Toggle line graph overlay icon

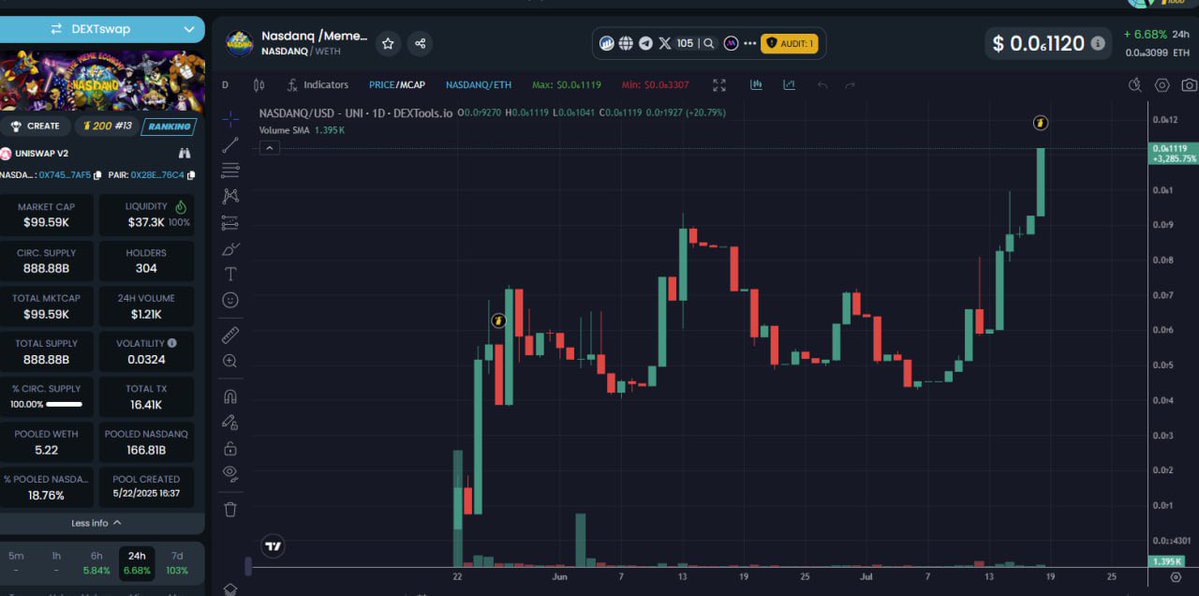click(x=789, y=85)
